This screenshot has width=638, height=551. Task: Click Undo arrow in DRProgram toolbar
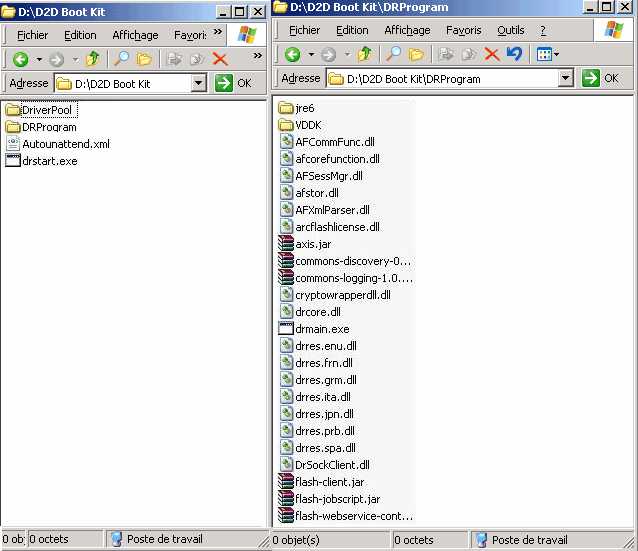point(514,54)
